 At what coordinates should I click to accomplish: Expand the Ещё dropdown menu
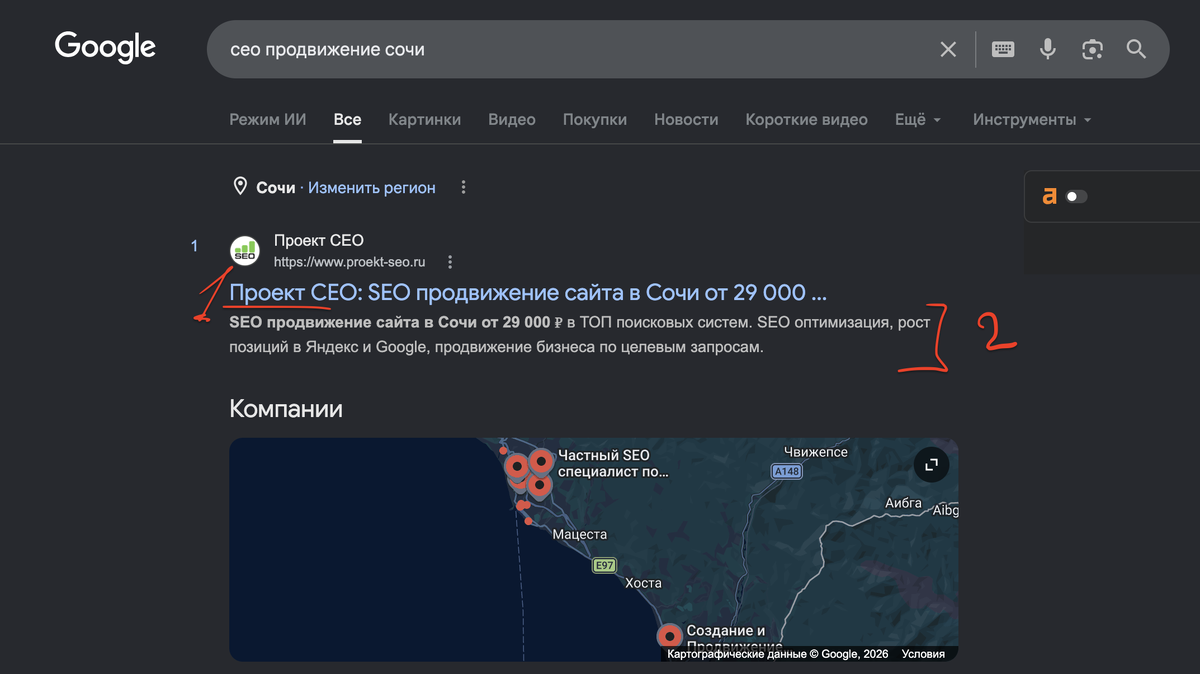[918, 119]
